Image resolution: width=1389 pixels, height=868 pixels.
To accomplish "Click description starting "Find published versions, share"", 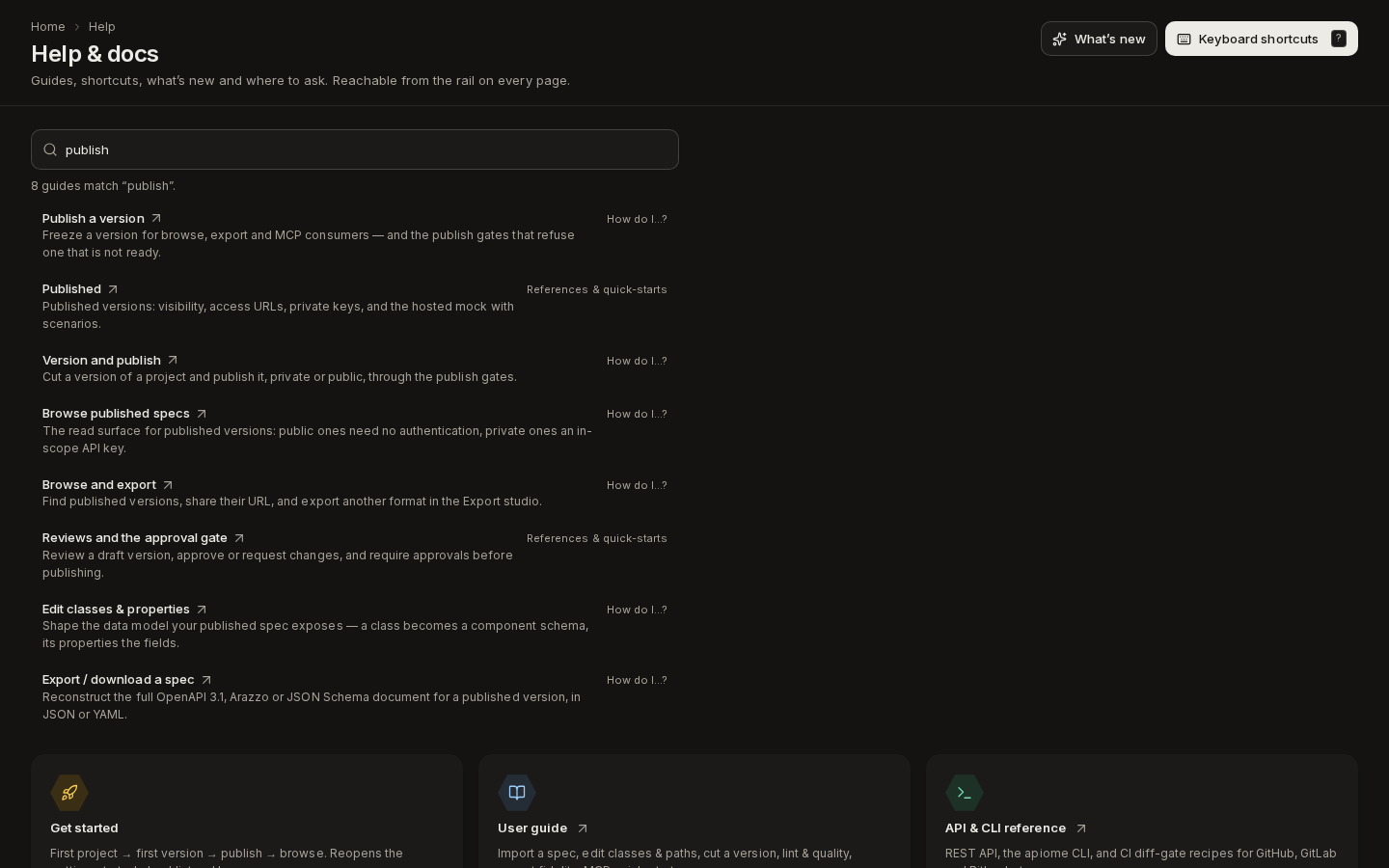I will (292, 502).
